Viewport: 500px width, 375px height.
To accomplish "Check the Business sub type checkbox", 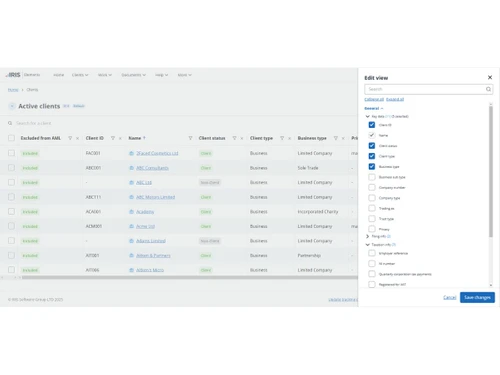I will [372, 177].
